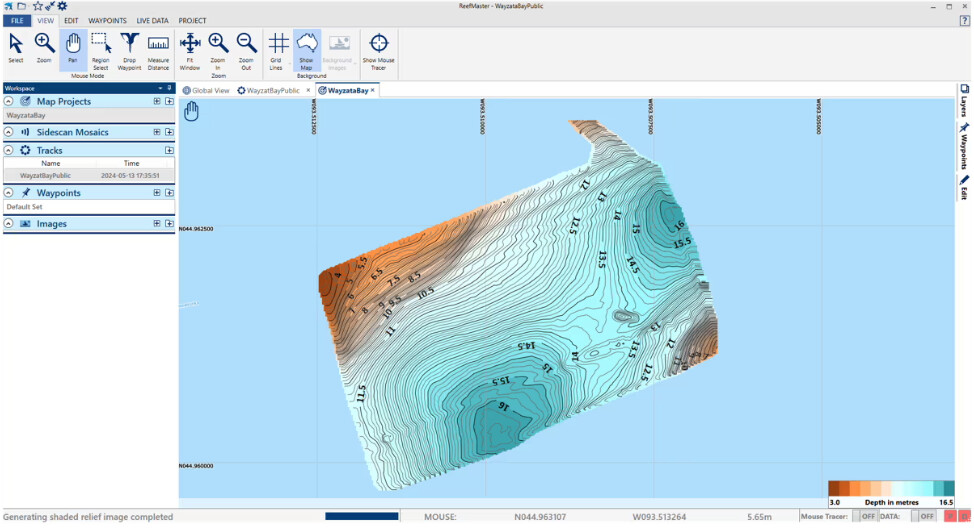Toggle the DATA OFF switch
The image size is (974, 531).
tap(922, 516)
